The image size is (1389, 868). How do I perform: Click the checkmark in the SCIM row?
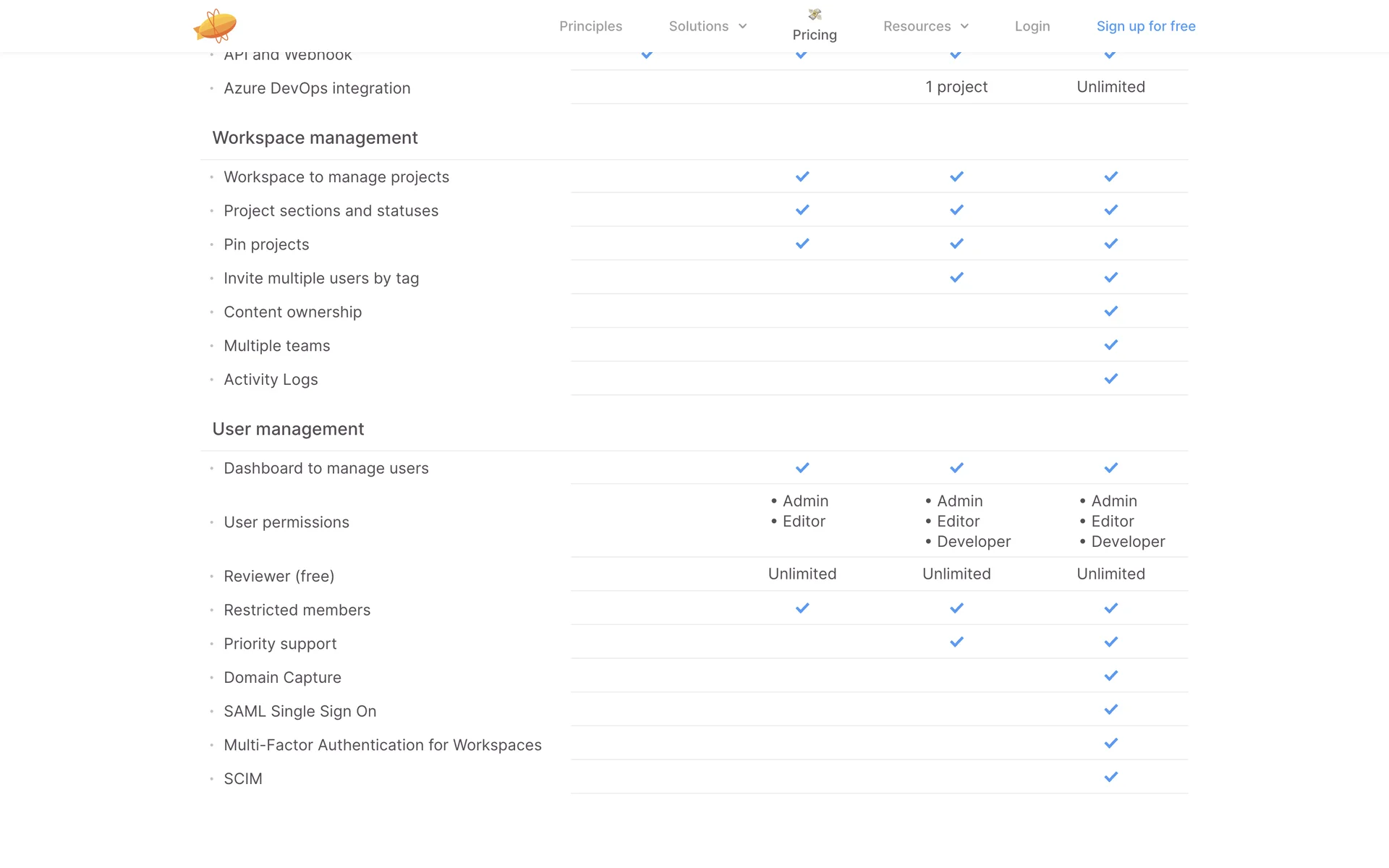point(1111,778)
